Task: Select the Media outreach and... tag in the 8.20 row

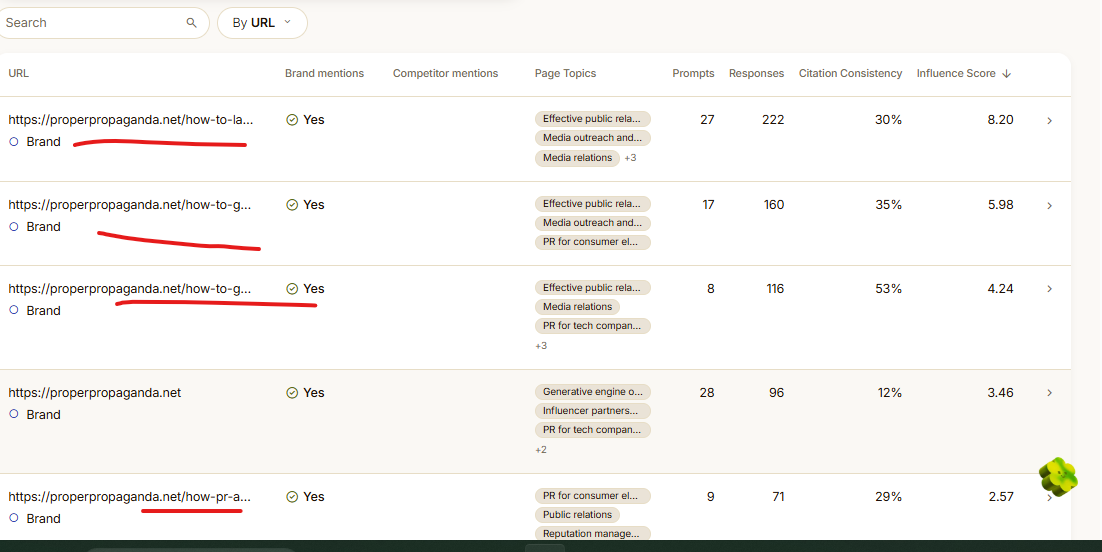Action: [592, 138]
